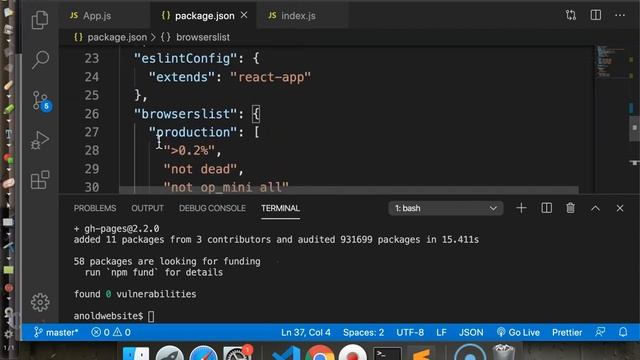The height and width of the screenshot is (360, 640).
Task: Click "found 0 vulnerabilities" terminal line
Action: (x=135, y=294)
